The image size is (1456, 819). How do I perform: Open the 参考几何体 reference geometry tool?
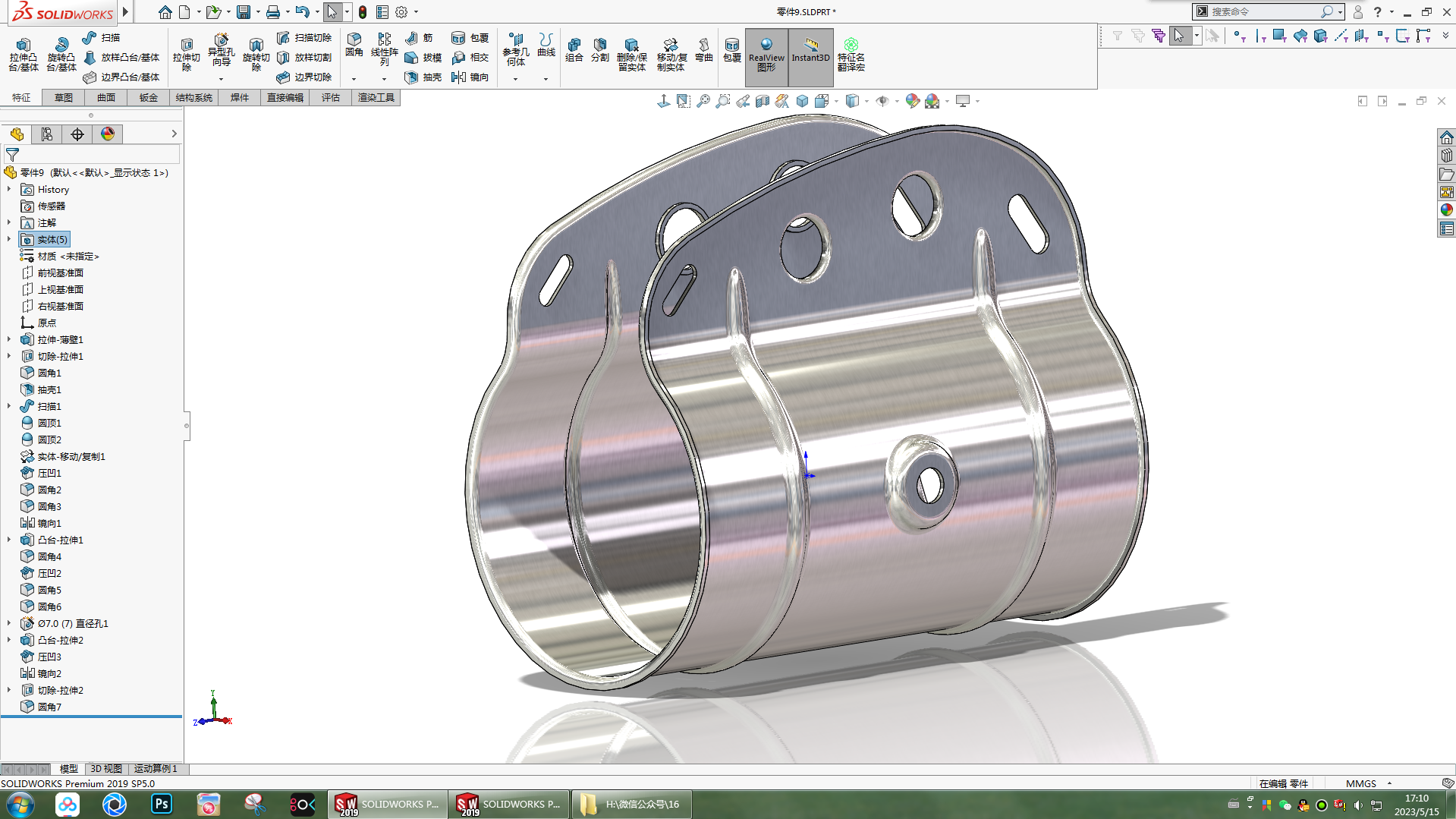(516, 50)
